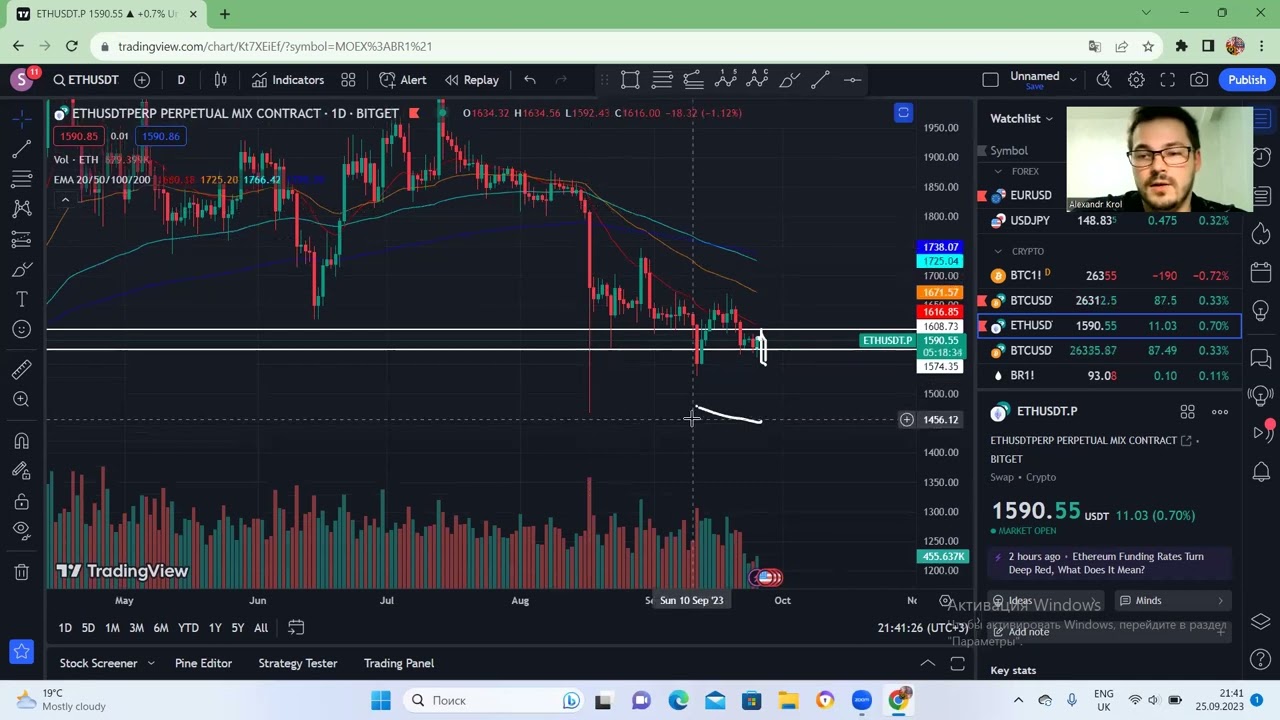This screenshot has height=720, width=1280.
Task: Open the Ideas lightbulb sidebar icon
Action: 1261,311
